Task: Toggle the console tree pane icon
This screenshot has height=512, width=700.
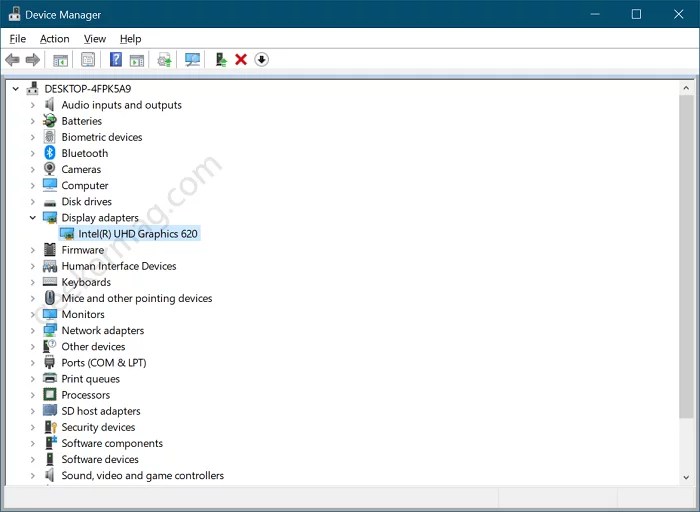Action: pyautogui.click(x=60, y=60)
